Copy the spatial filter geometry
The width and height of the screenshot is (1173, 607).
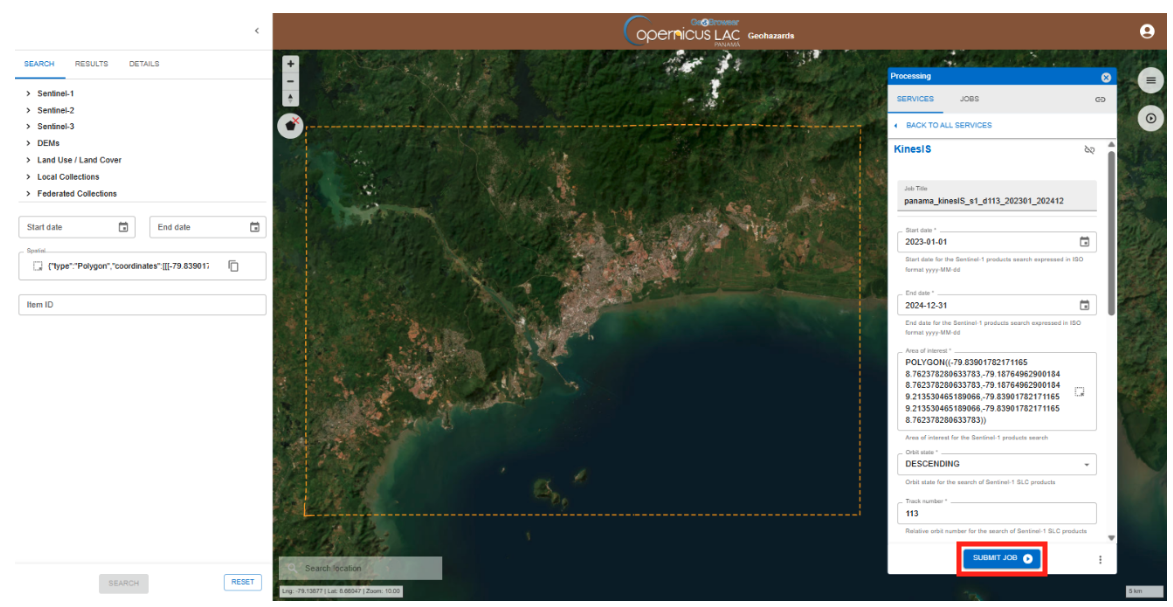233,266
